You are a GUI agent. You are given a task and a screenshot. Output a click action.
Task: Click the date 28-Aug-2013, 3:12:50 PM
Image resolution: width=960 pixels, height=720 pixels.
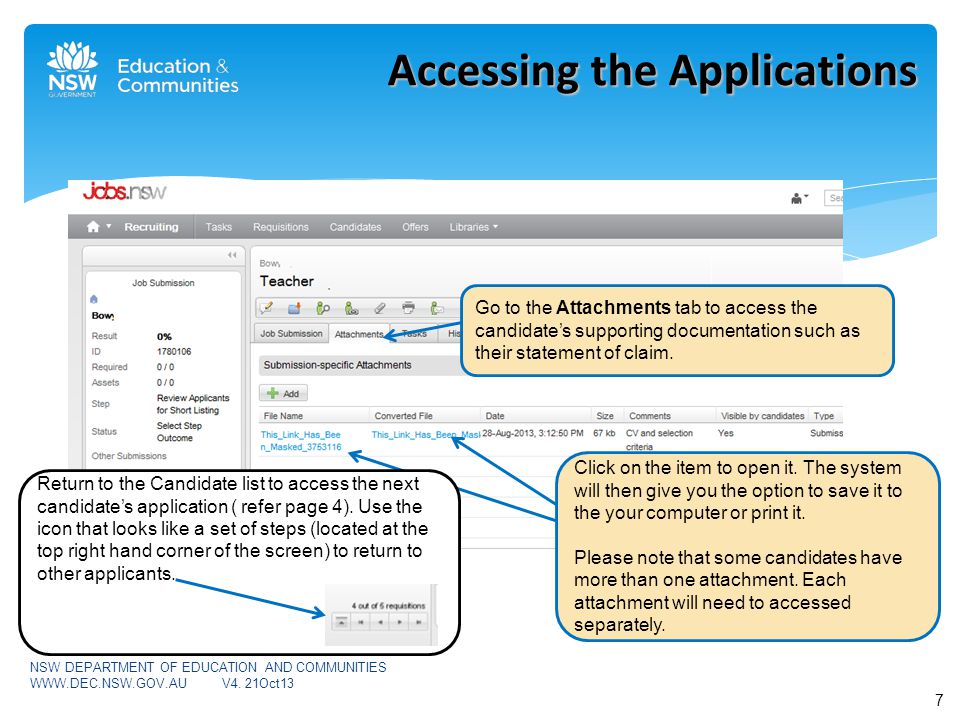tap(533, 433)
